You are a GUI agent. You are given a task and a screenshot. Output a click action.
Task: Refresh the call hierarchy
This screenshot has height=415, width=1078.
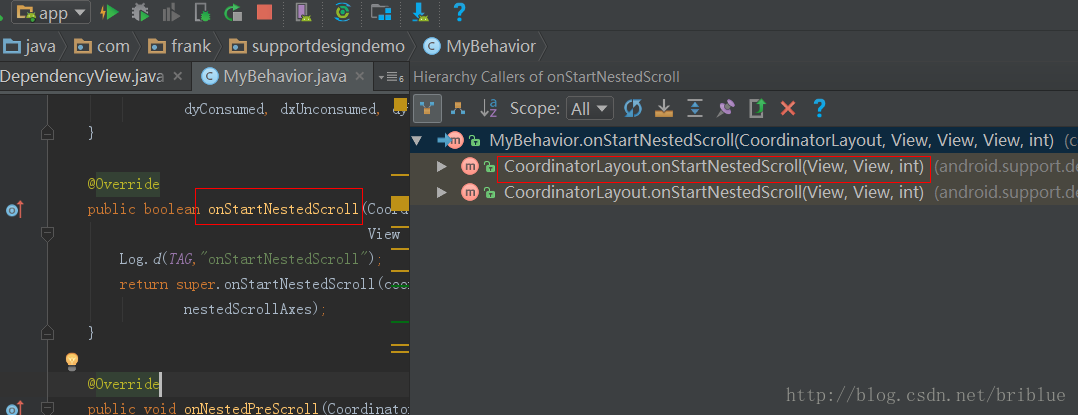tap(632, 108)
